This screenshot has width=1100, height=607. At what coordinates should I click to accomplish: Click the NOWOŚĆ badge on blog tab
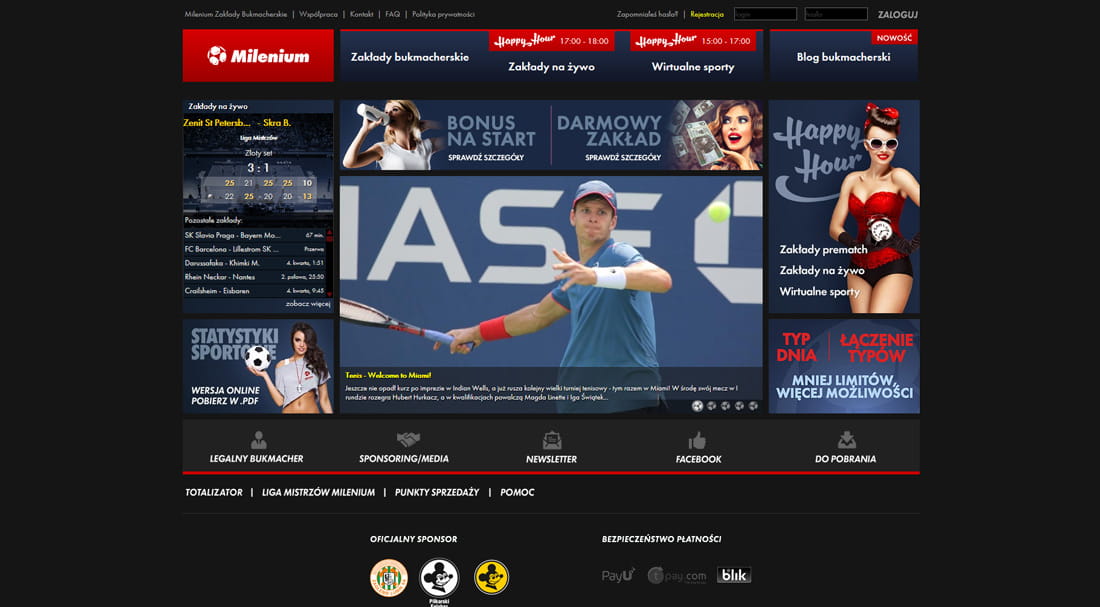894,38
